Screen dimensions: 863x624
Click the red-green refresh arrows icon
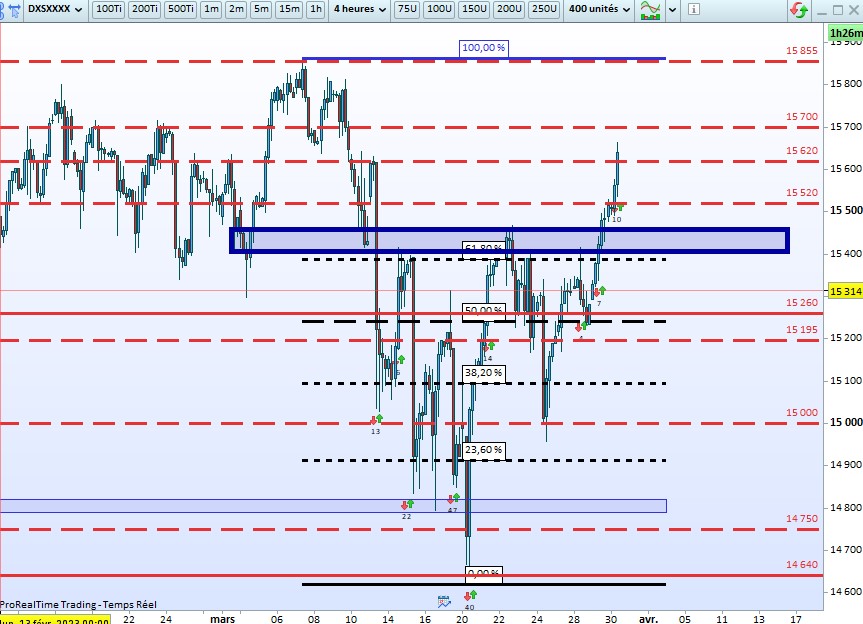[x=798, y=10]
